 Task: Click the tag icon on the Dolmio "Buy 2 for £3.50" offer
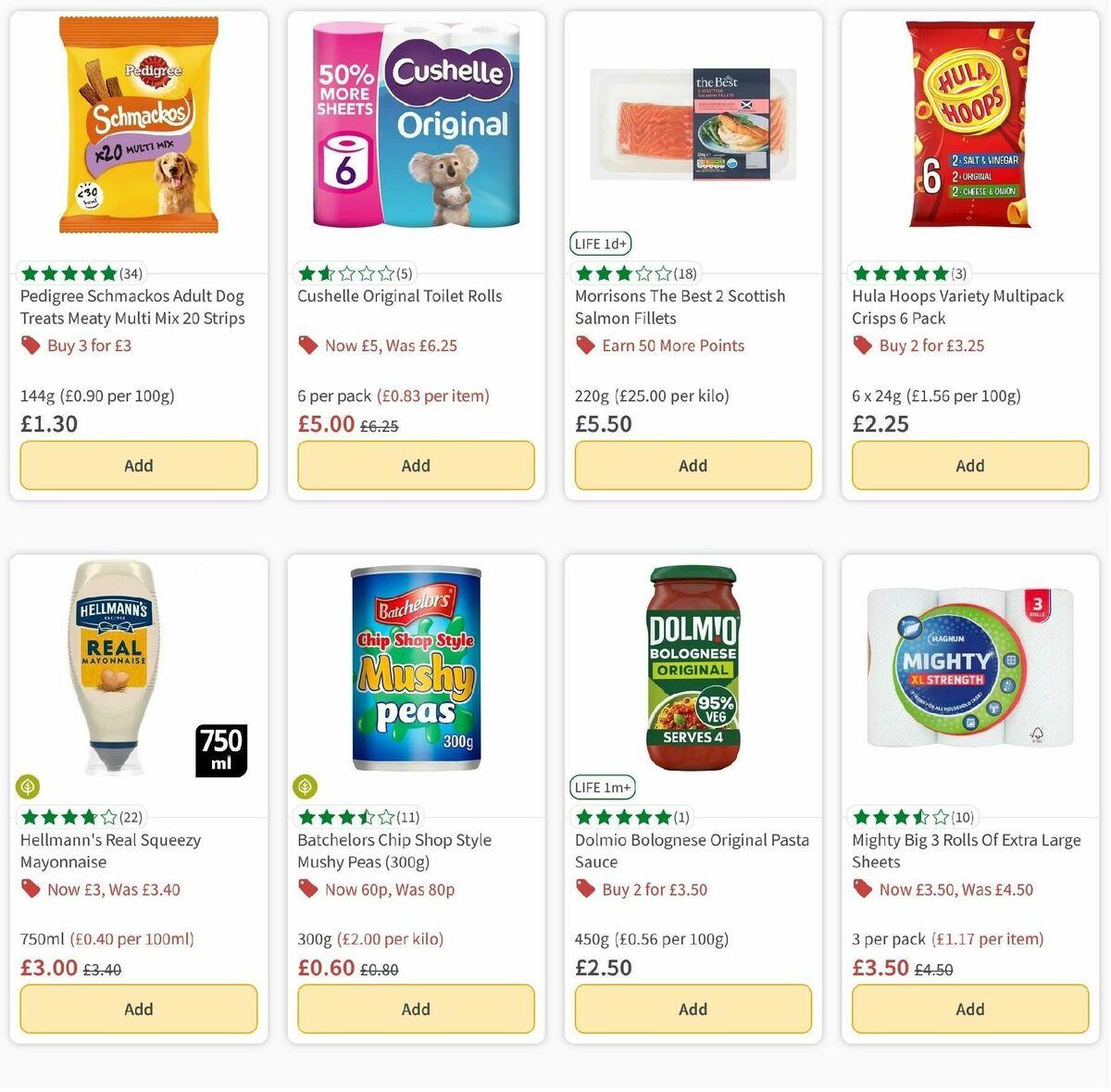click(x=585, y=889)
